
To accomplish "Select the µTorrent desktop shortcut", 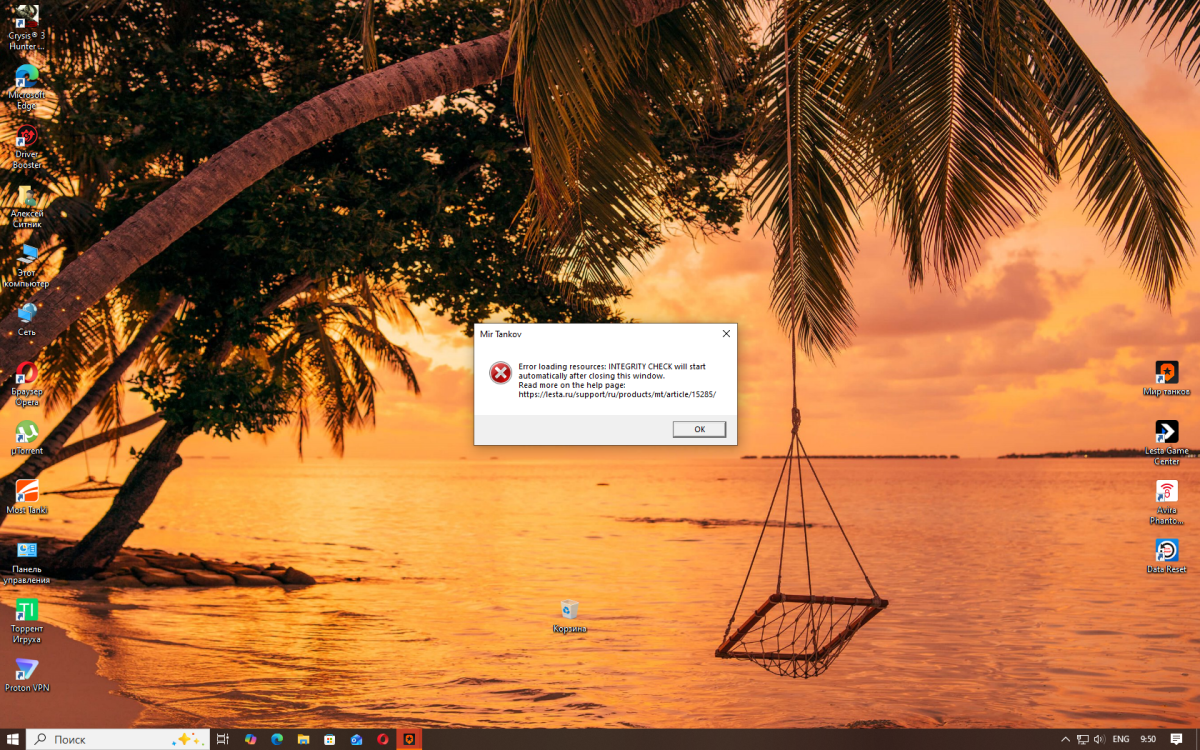I will (27, 439).
